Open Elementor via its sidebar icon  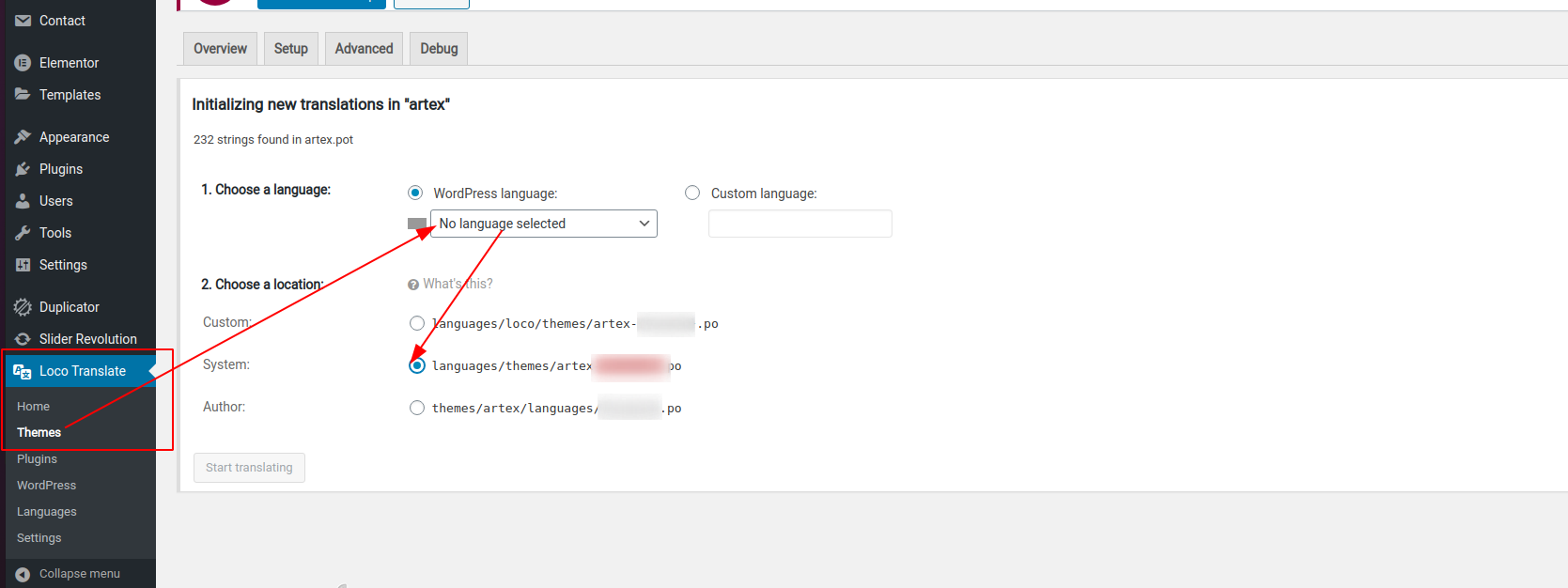coord(23,63)
